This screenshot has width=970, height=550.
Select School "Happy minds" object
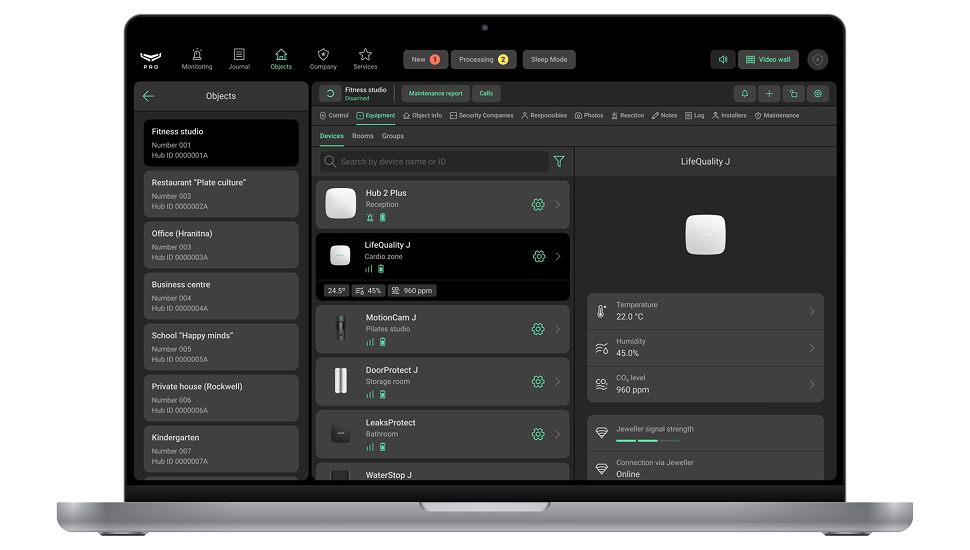[221, 347]
